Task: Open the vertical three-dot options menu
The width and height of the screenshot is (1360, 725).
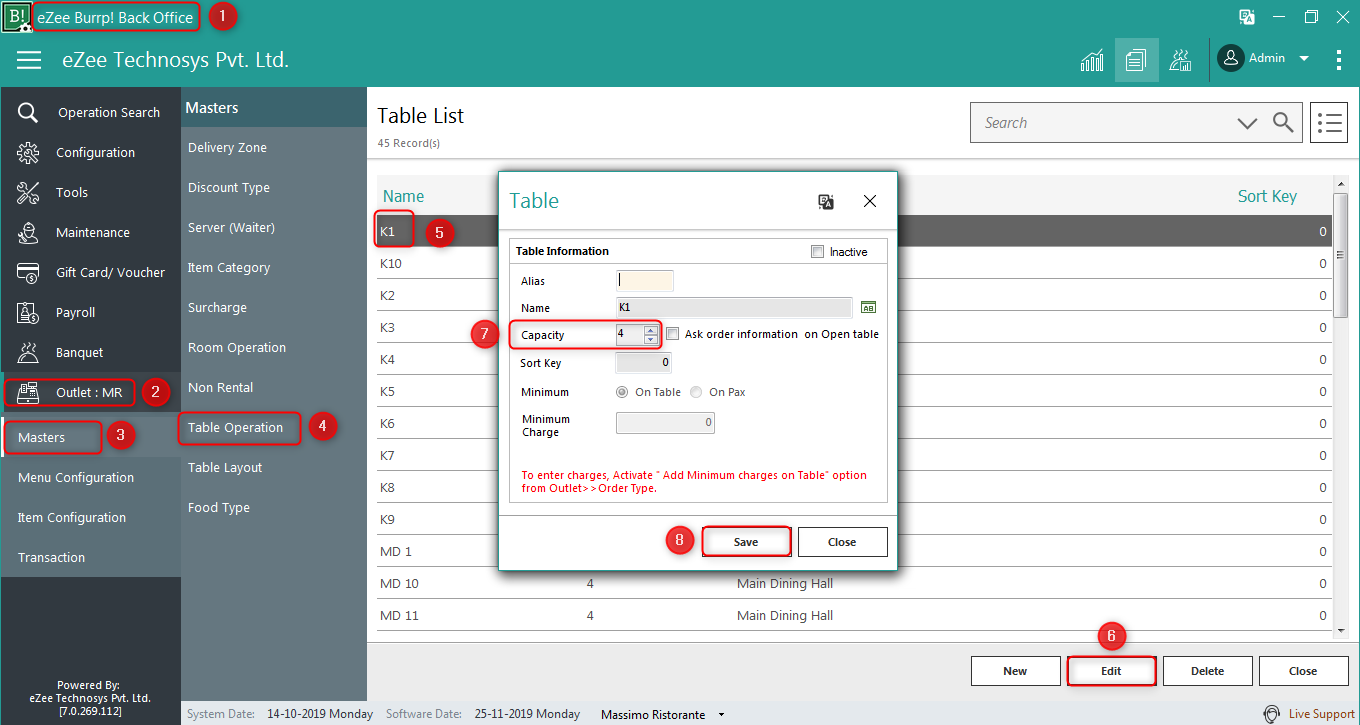Action: [x=1339, y=60]
